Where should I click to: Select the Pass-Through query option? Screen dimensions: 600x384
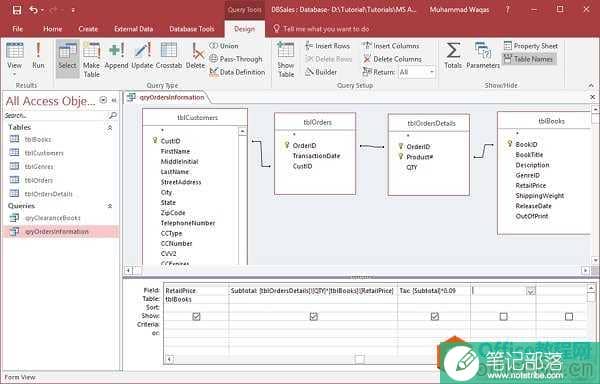tap(236, 59)
